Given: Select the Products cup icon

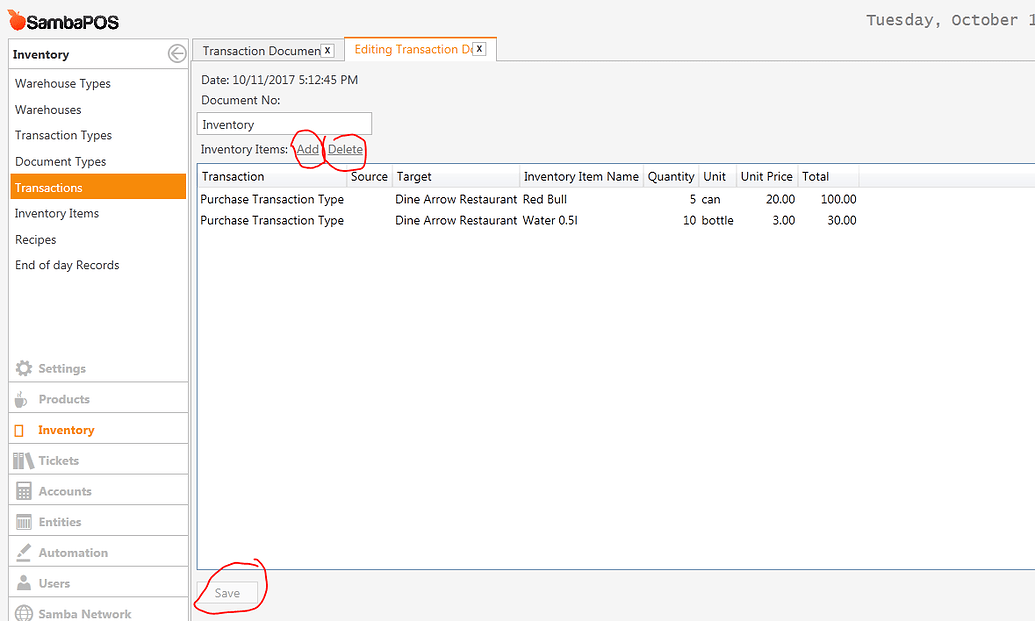Looking at the screenshot, I should click(x=22, y=398).
